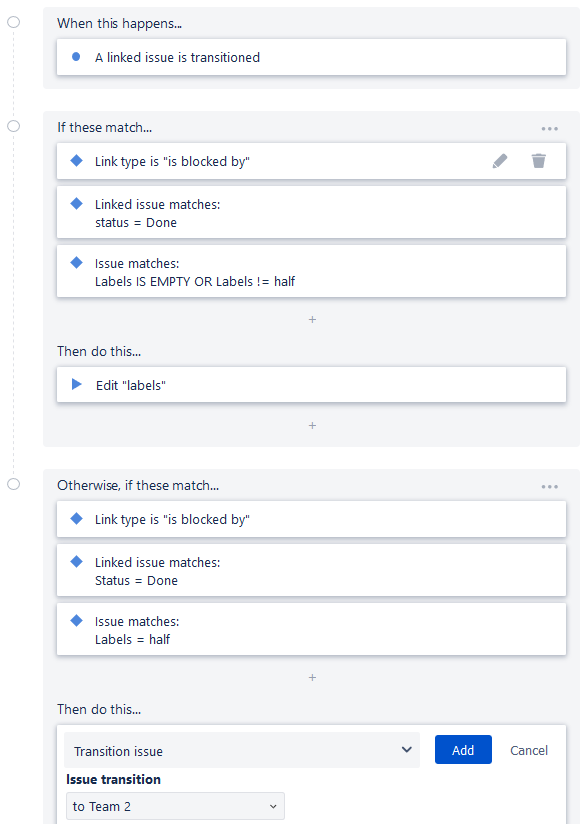
Task: Add an action via plus below Edit labels
Action: tap(312, 426)
